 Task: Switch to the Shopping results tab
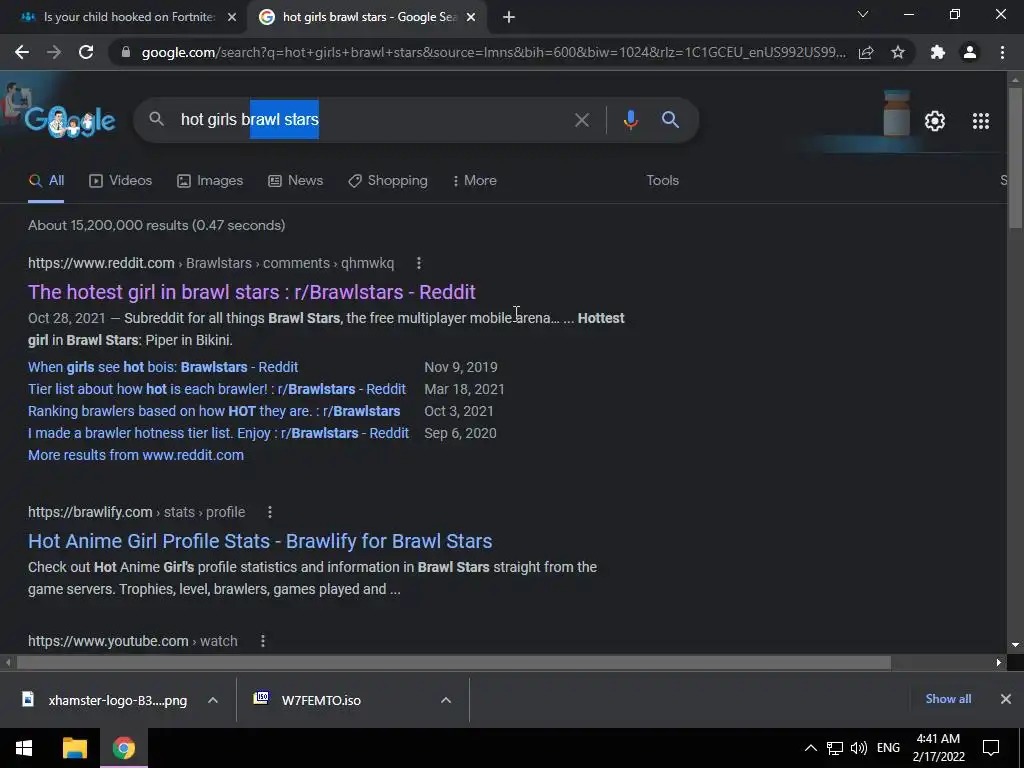(x=388, y=181)
